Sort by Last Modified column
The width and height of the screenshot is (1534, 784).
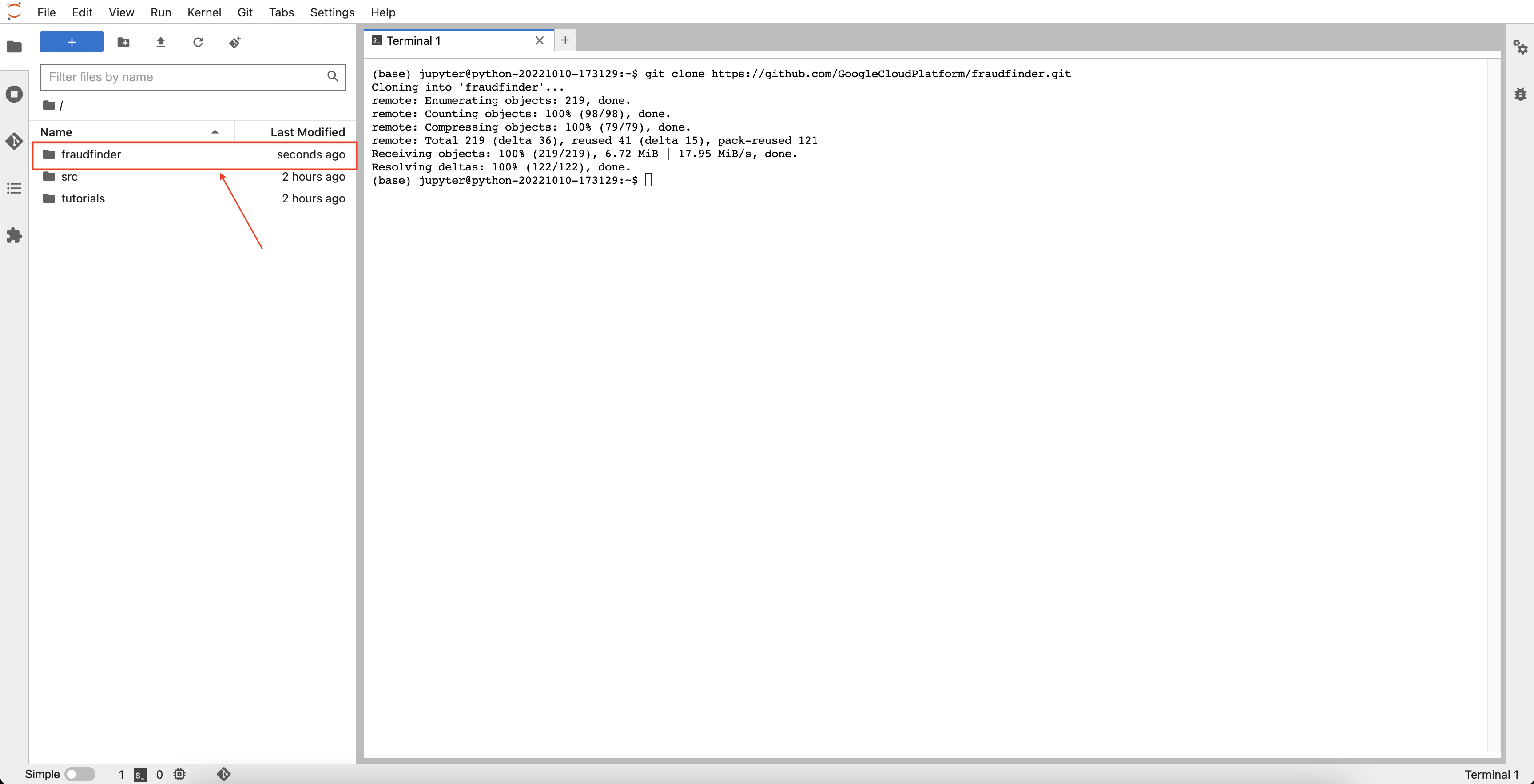click(307, 132)
